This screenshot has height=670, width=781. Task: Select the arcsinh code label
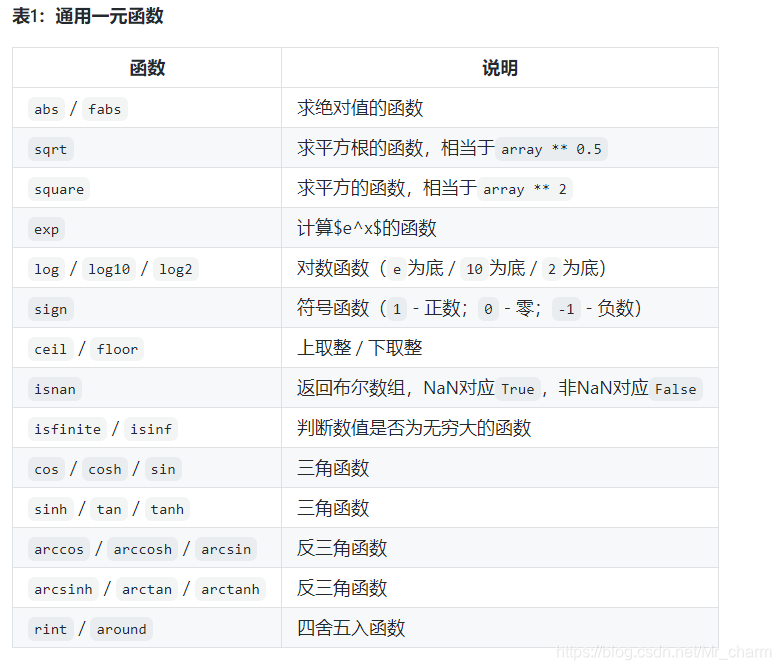tap(63, 589)
